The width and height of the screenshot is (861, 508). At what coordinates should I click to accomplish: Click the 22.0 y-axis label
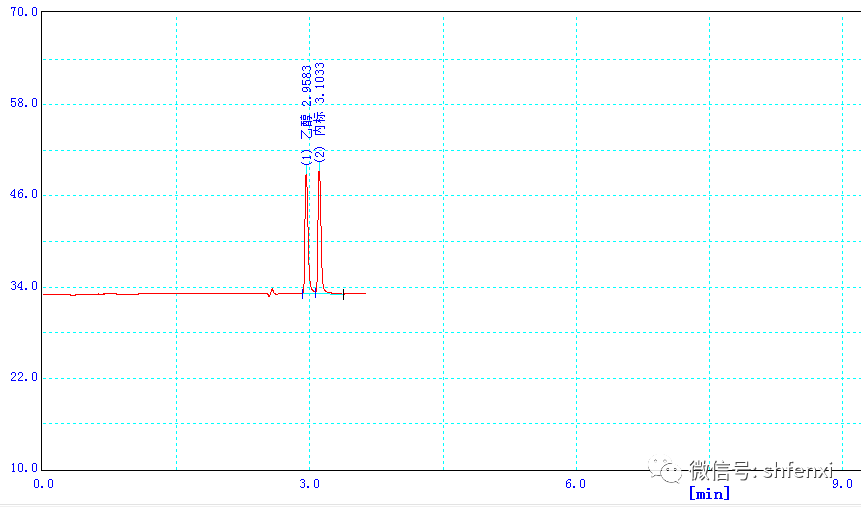[x=21, y=377]
